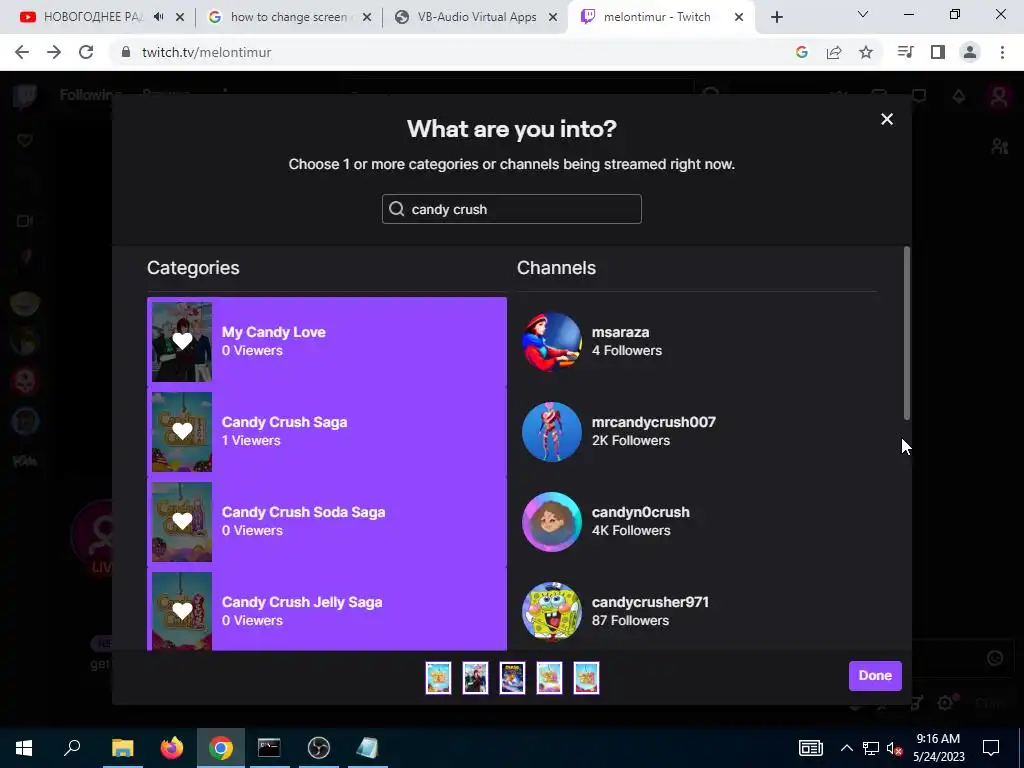Open the Chrome profile icon
1024x768 pixels.
(x=970, y=52)
